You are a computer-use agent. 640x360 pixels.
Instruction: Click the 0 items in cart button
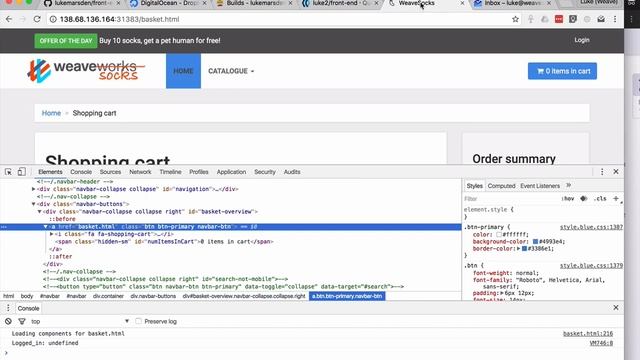coord(562,71)
